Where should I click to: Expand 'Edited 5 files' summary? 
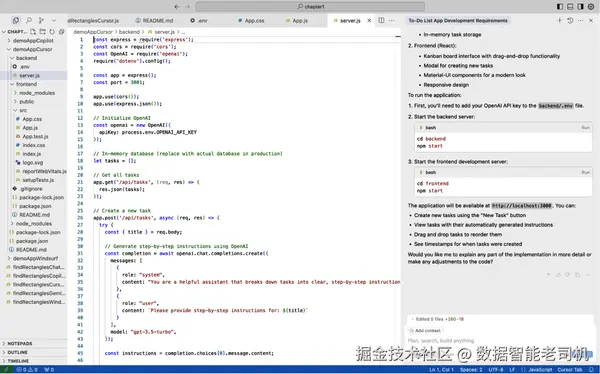439,319
